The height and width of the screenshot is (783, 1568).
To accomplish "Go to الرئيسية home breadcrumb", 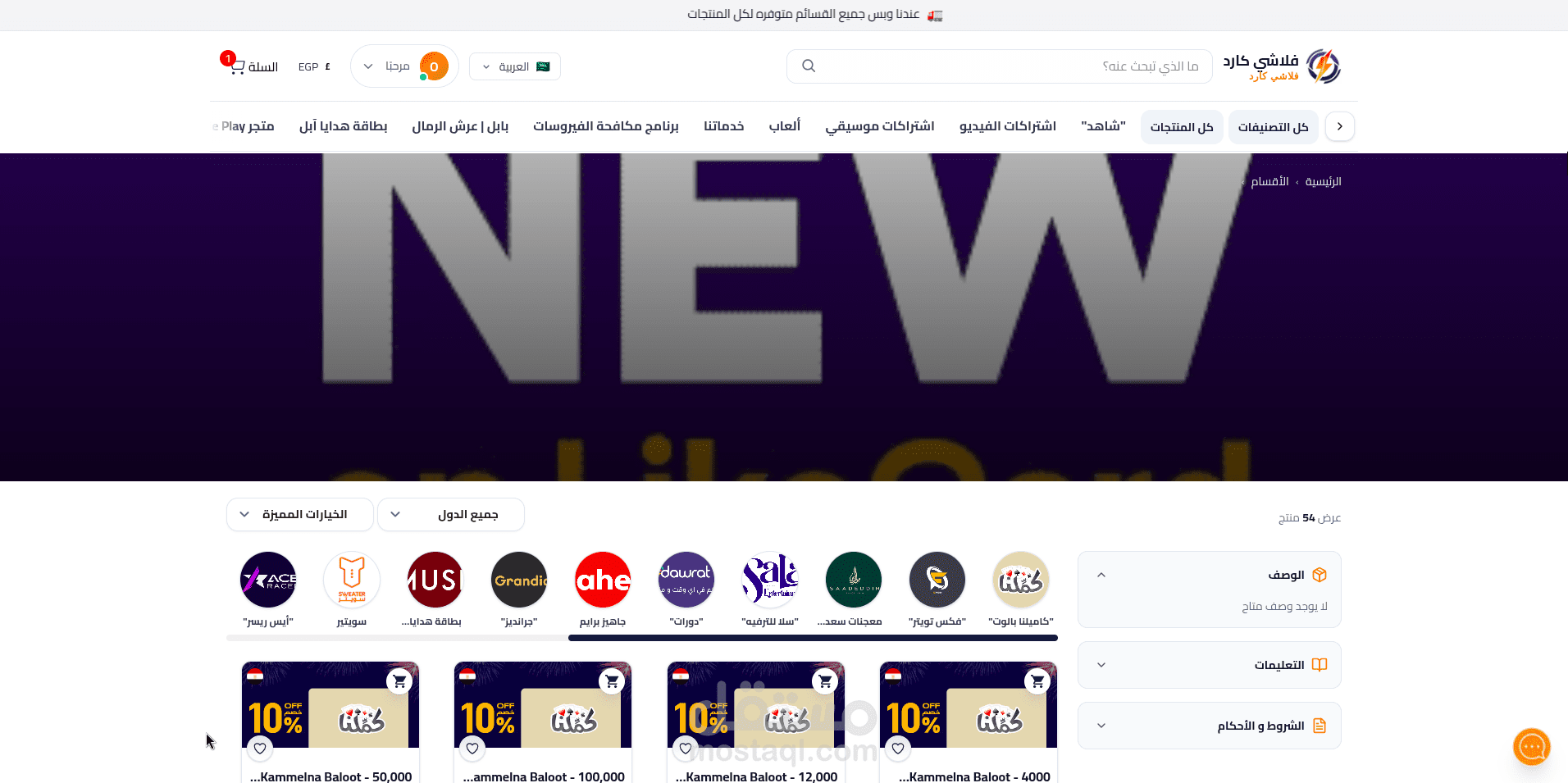I will pyautogui.click(x=1324, y=181).
